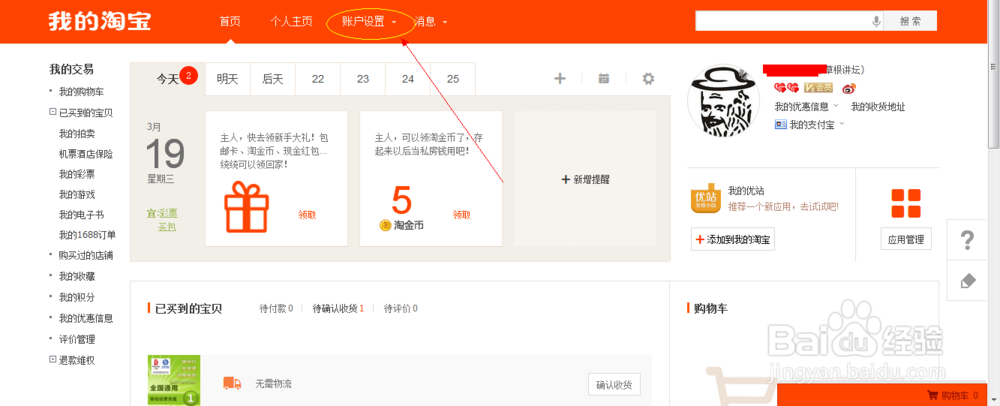
Task: Open 我的收藏 in sidebar
Action: 77,277
